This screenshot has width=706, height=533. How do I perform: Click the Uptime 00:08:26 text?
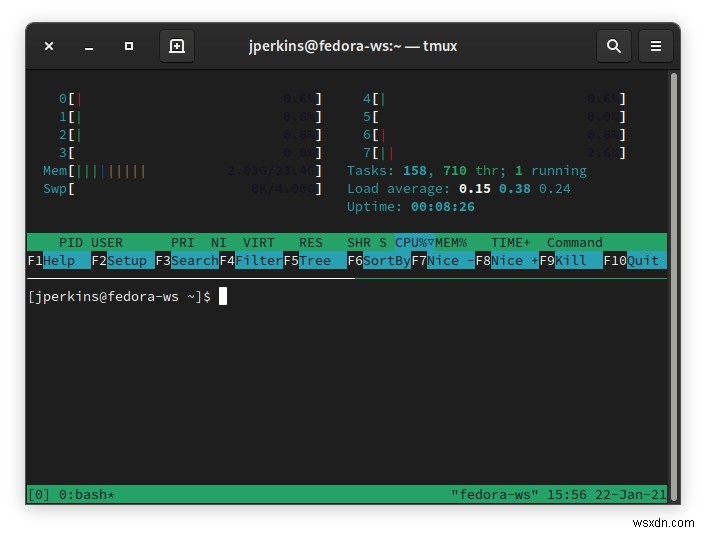pos(411,207)
